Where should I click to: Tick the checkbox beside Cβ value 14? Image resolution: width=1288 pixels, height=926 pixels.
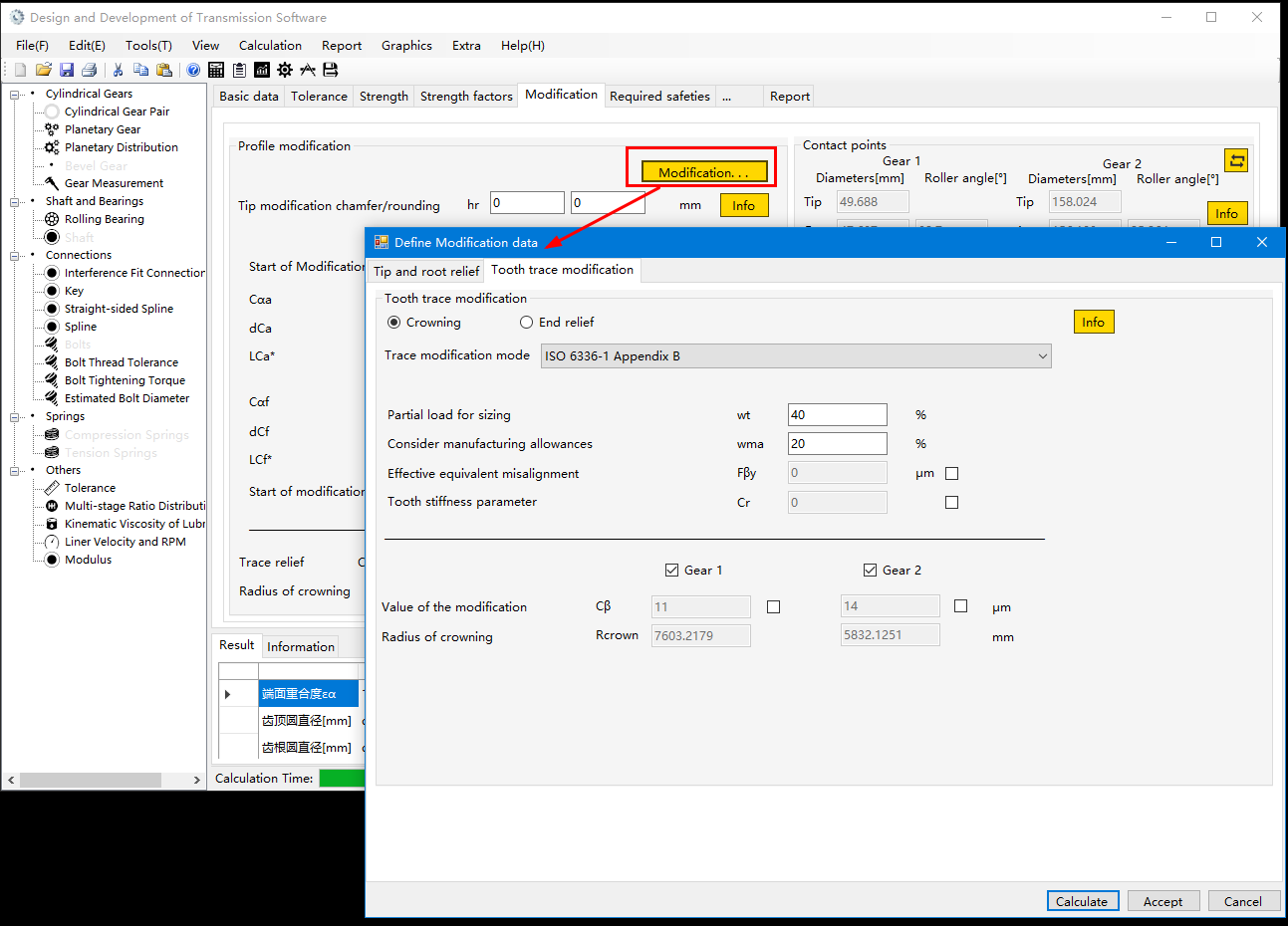[x=960, y=605]
